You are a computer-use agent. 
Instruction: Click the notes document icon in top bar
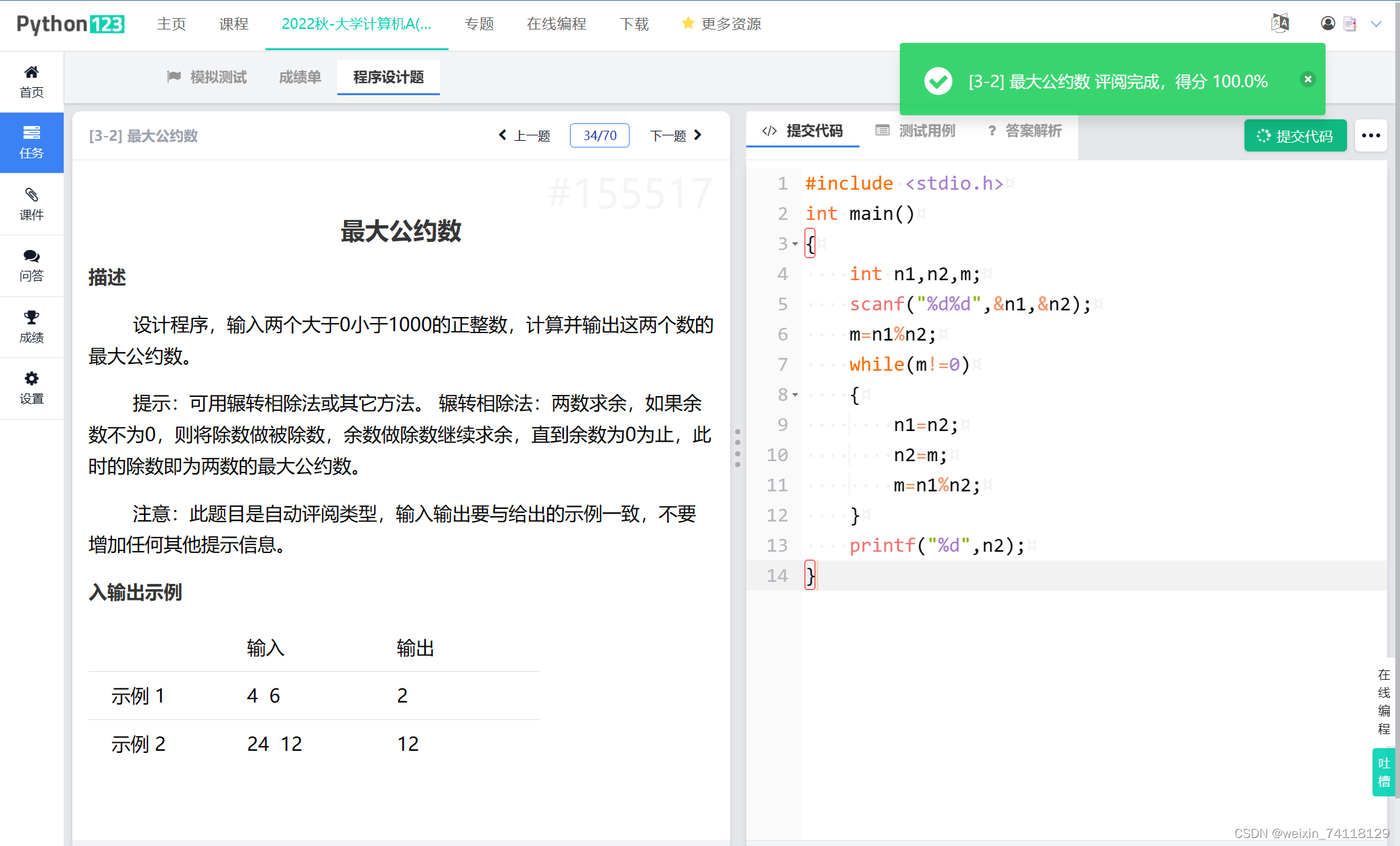point(1350,23)
